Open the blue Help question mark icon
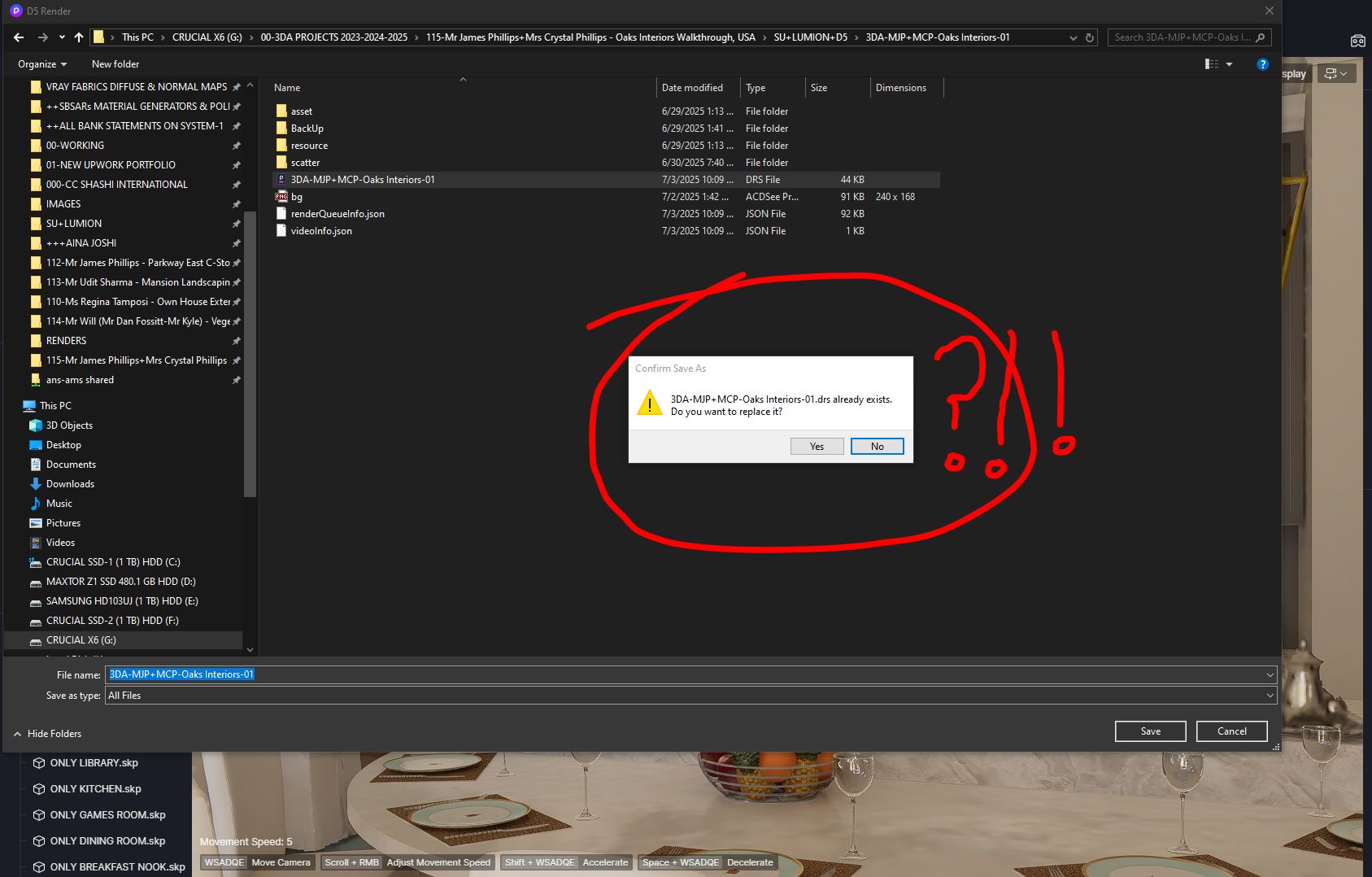 tap(1262, 64)
